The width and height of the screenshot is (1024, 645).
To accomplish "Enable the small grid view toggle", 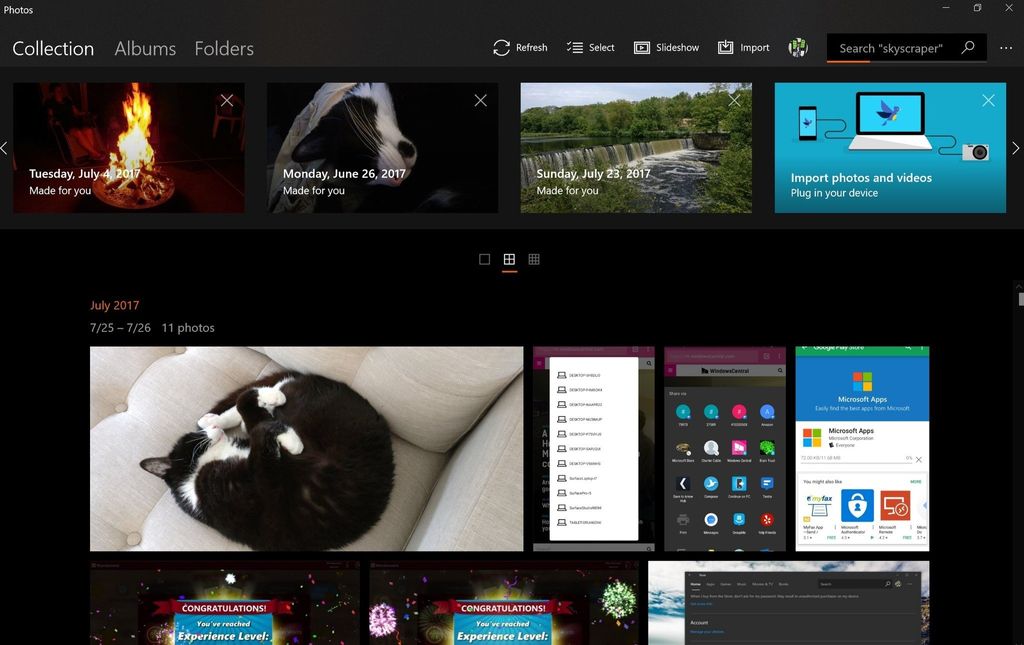I will point(533,259).
